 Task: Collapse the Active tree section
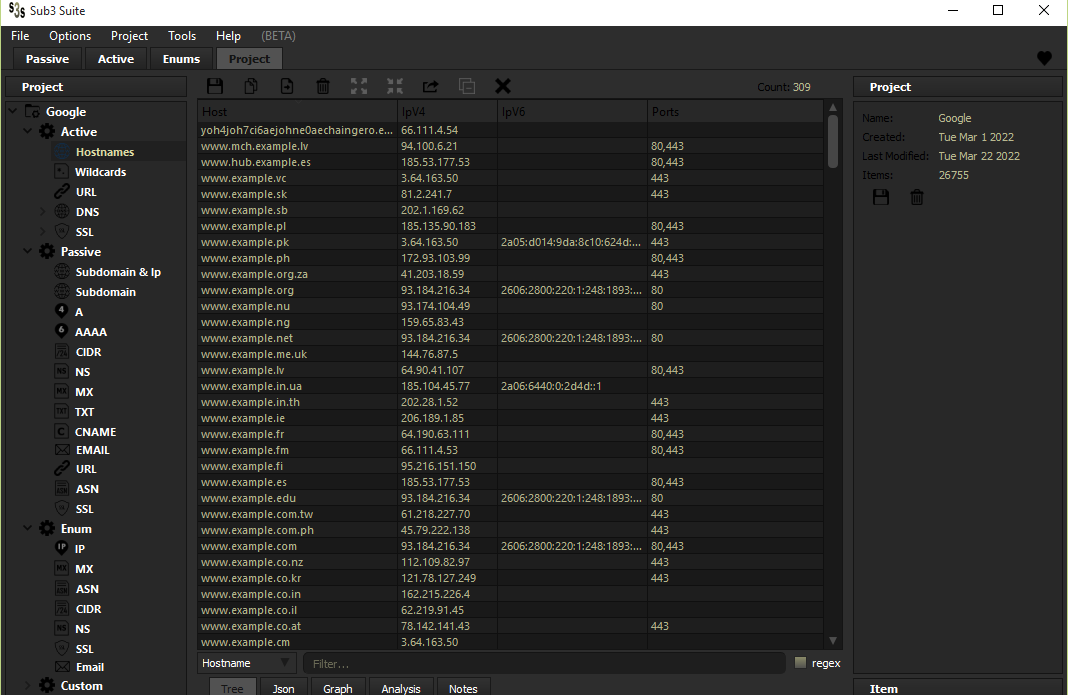coord(27,131)
